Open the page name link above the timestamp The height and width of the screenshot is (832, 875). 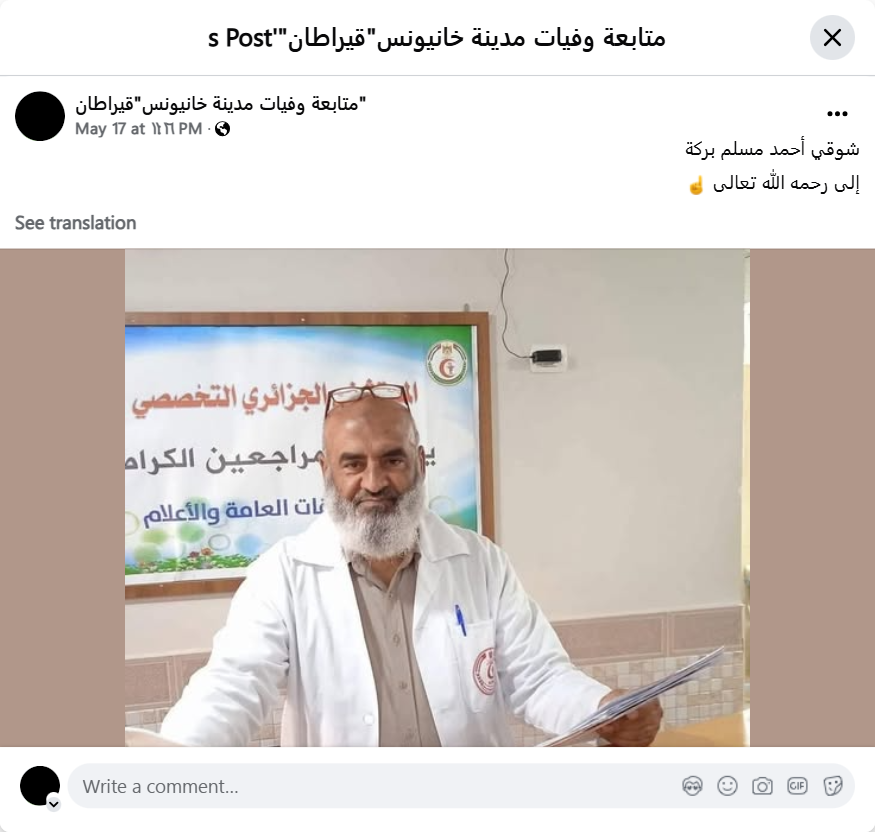220,103
